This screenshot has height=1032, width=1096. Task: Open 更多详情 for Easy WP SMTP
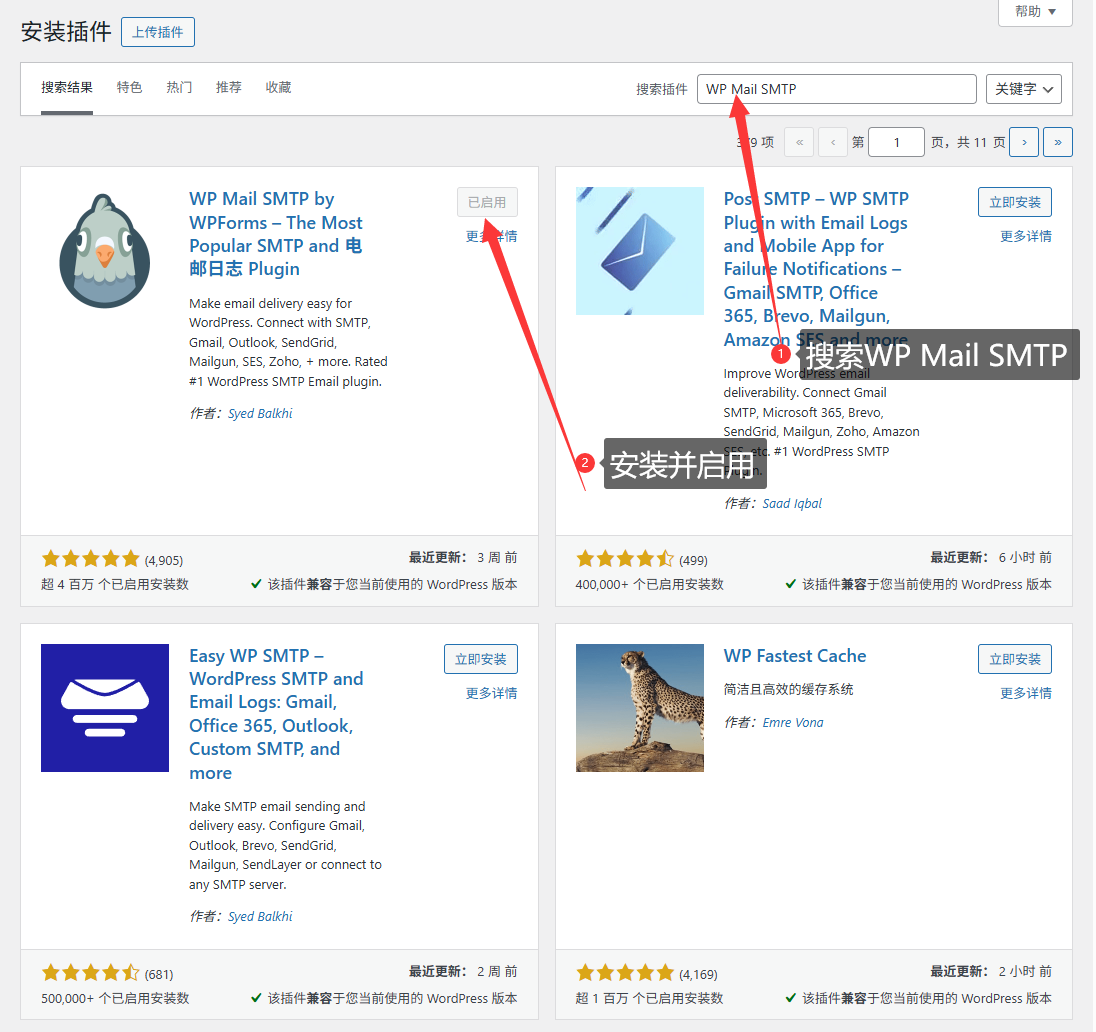click(492, 694)
